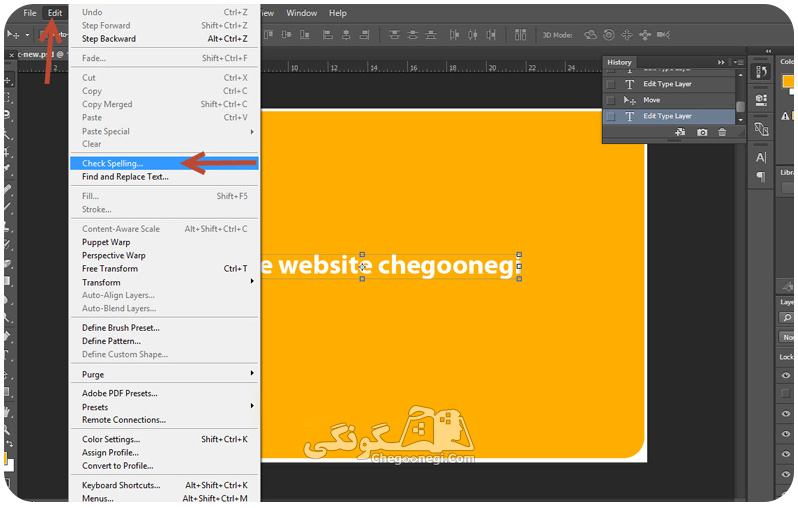Screen dimensions: 798x508
Task: Click the History panel scroll down arrow
Action: [x=740, y=120]
